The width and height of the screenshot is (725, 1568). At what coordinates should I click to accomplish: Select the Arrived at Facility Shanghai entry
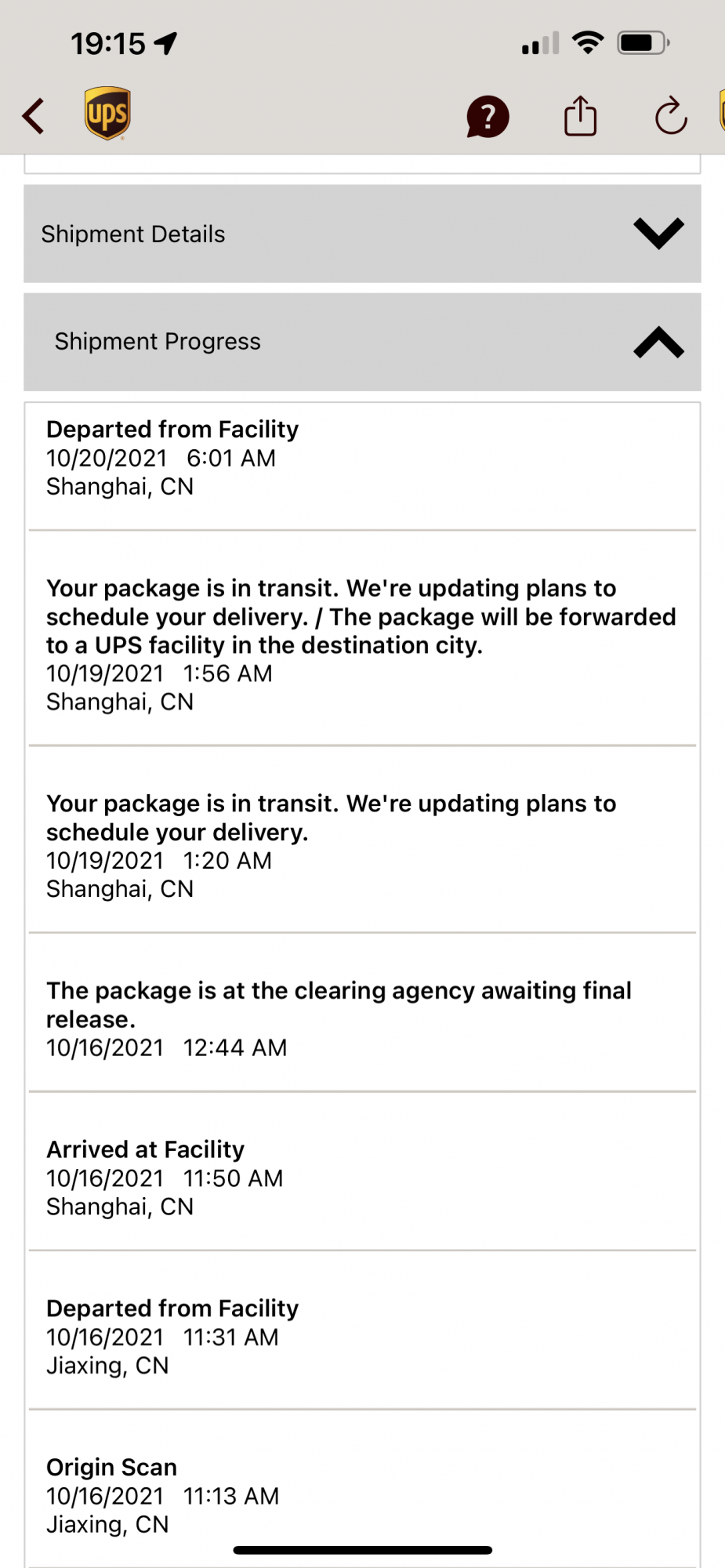click(165, 1178)
